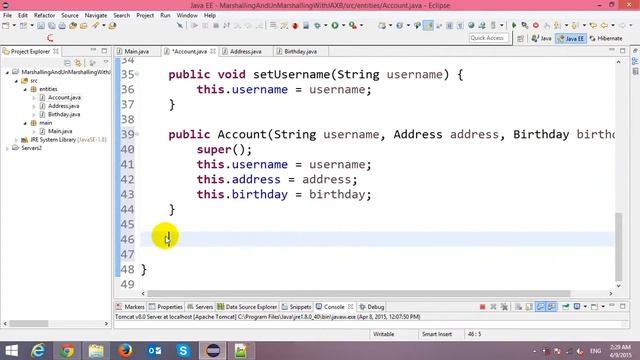Toggle Show Console on standard output change

tap(540, 307)
